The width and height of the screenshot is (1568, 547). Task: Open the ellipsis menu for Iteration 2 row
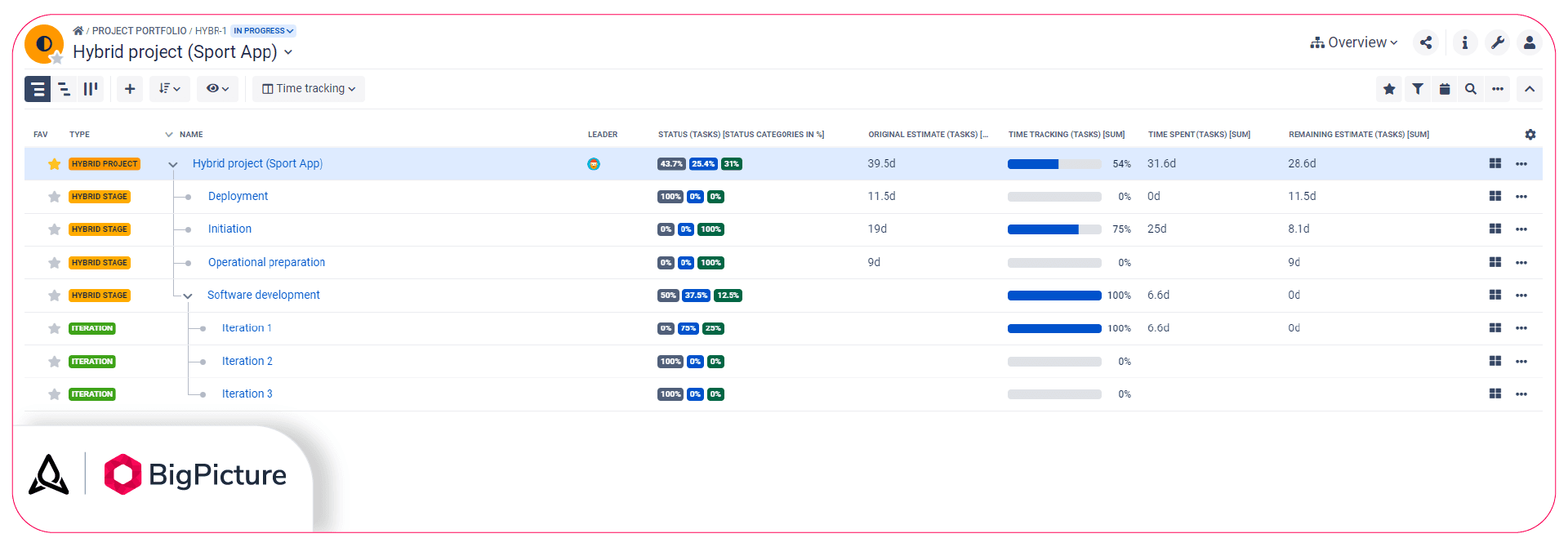point(1521,362)
